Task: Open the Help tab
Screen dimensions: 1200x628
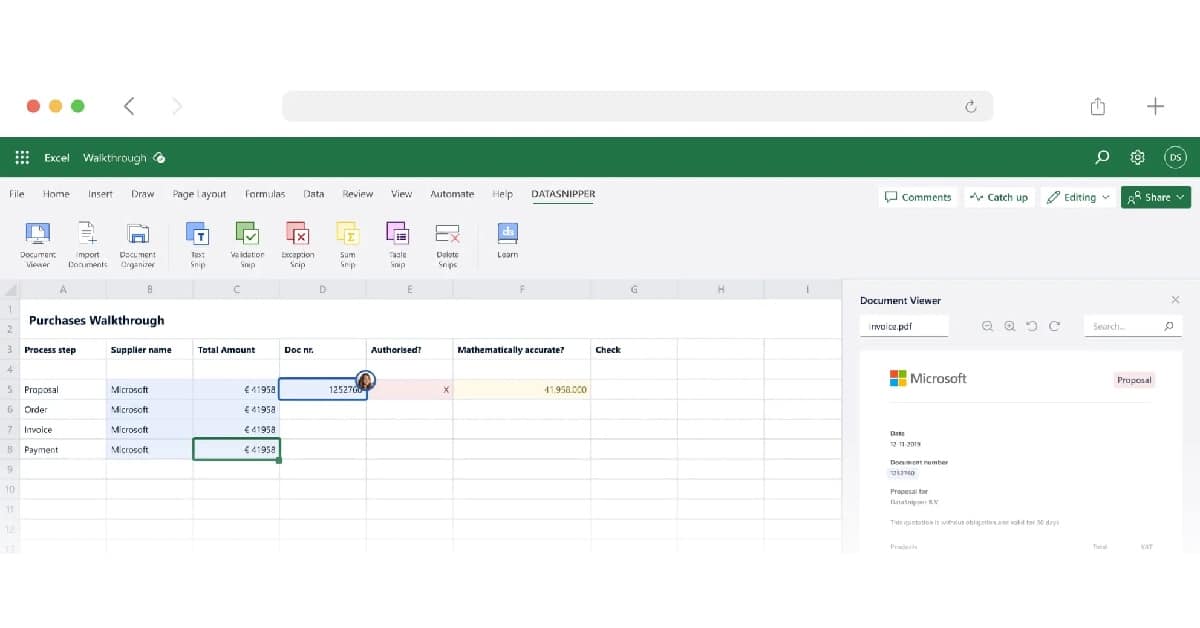Action: pos(503,194)
